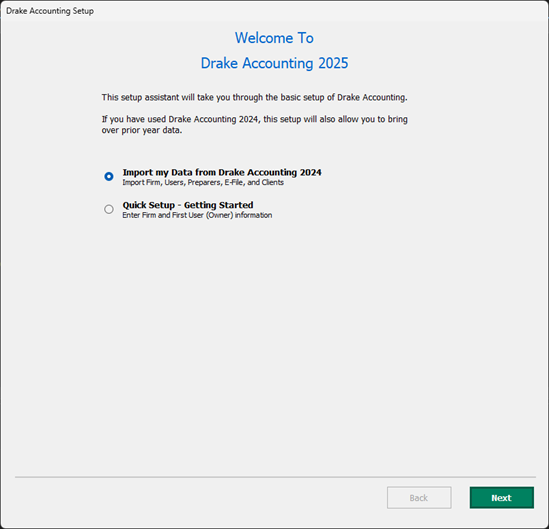Select the Import my Data radio button

click(x=109, y=176)
